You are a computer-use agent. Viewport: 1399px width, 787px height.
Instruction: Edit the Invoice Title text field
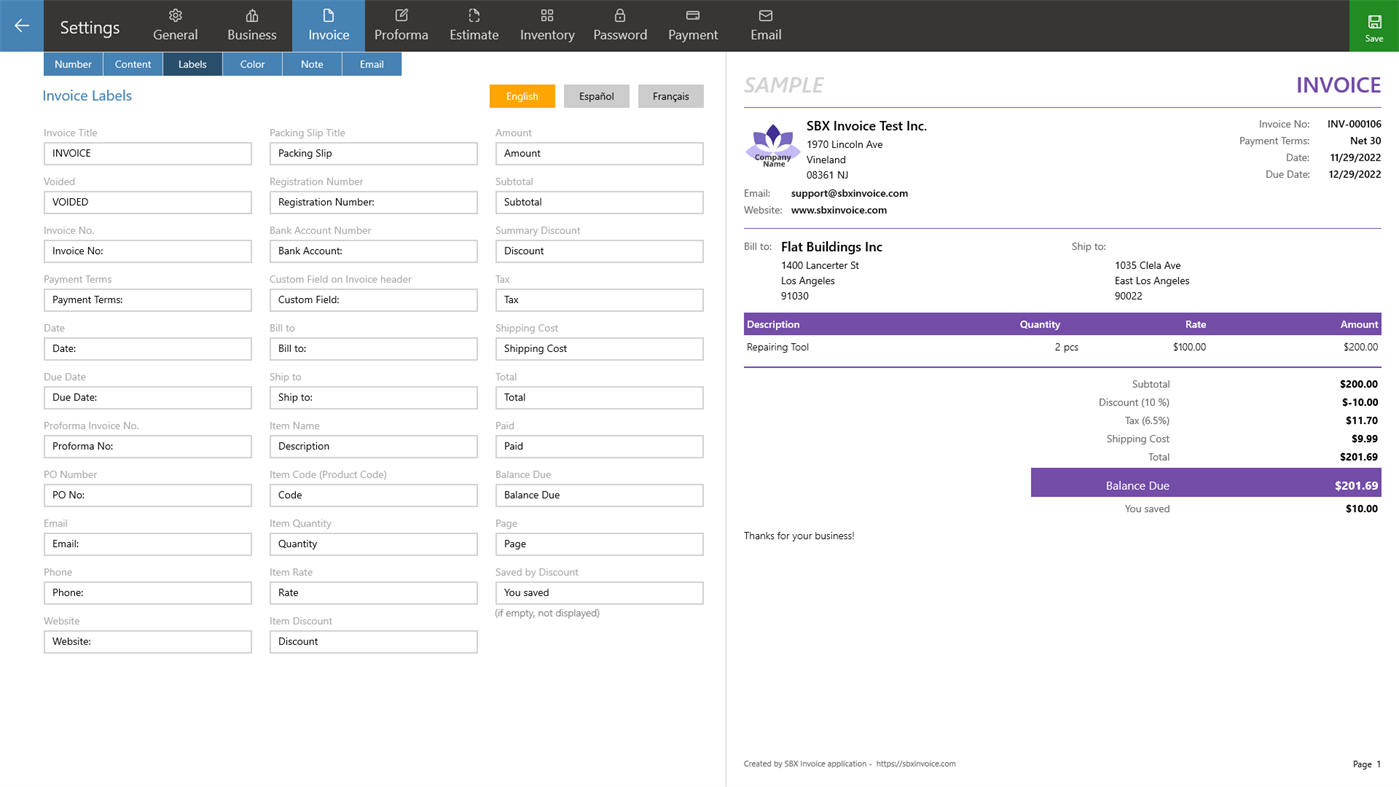pos(147,153)
